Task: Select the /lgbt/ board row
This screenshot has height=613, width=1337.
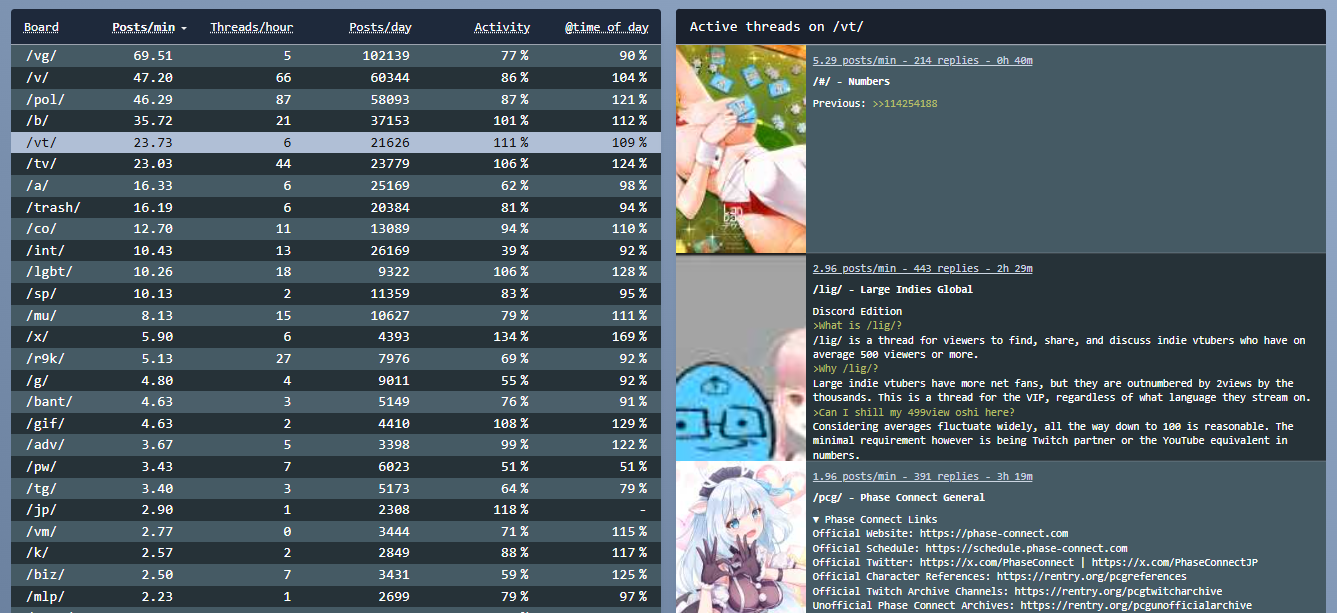Action: click(x=336, y=272)
